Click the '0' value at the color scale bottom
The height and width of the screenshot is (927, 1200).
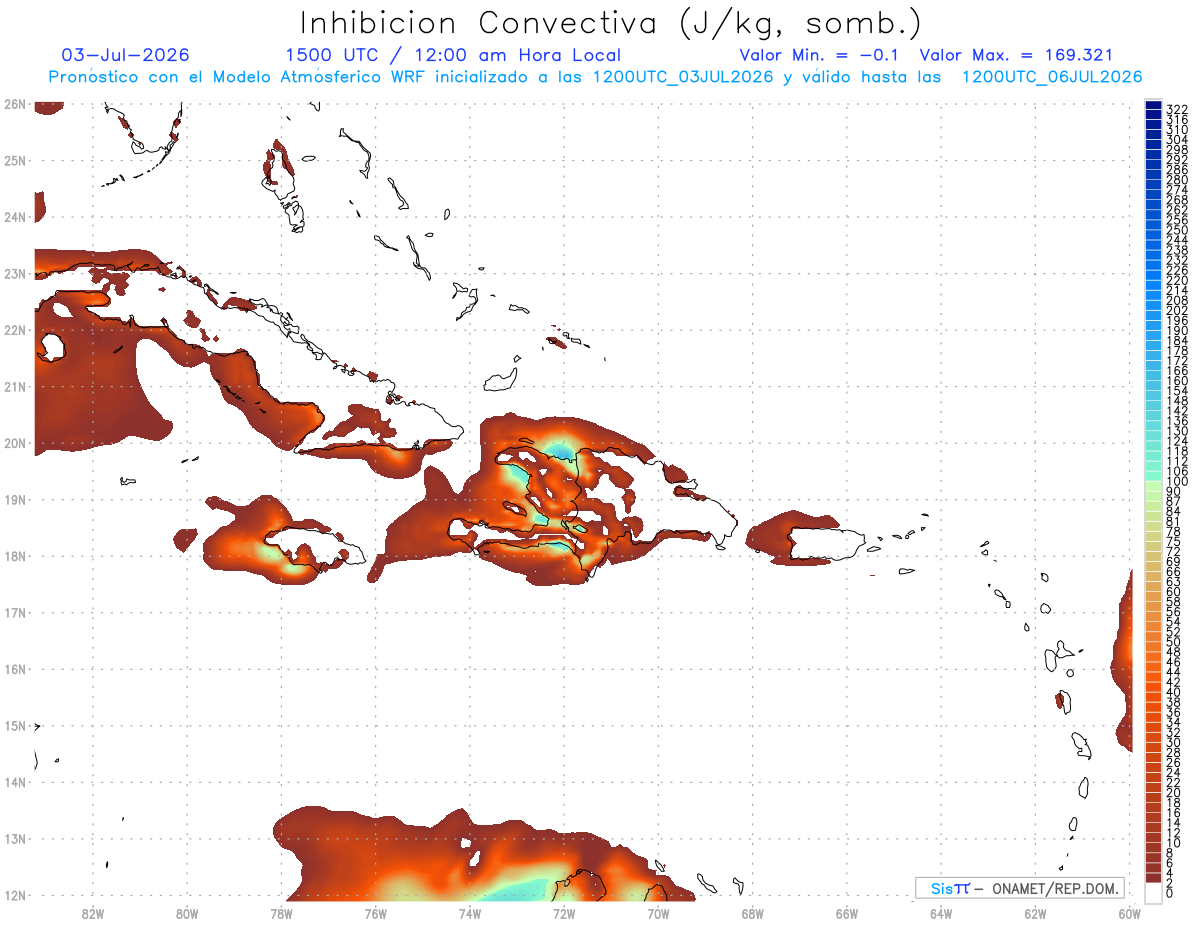tap(1170, 893)
